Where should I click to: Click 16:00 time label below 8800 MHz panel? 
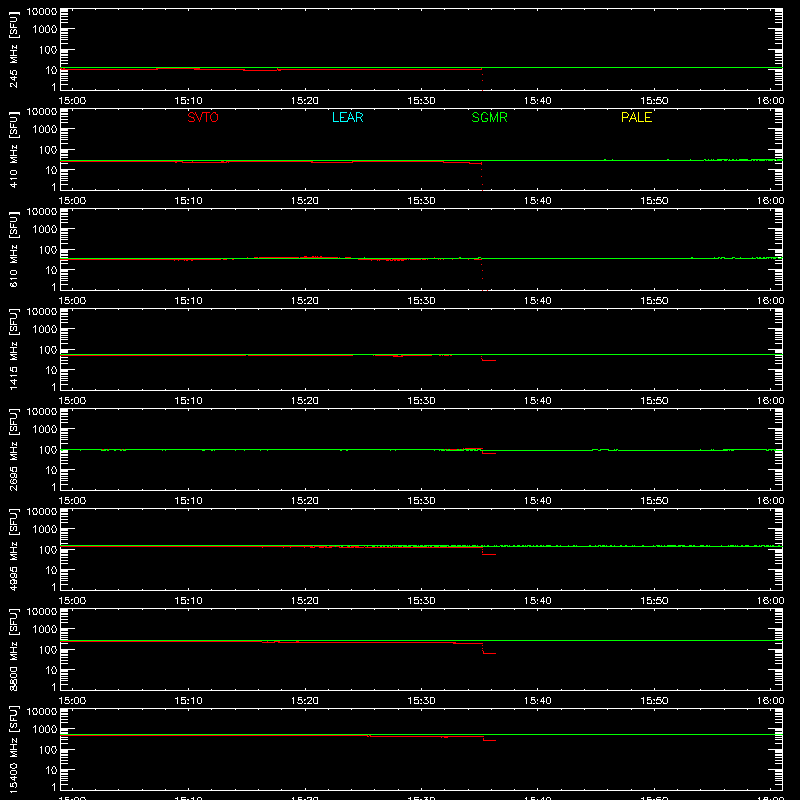[770, 701]
